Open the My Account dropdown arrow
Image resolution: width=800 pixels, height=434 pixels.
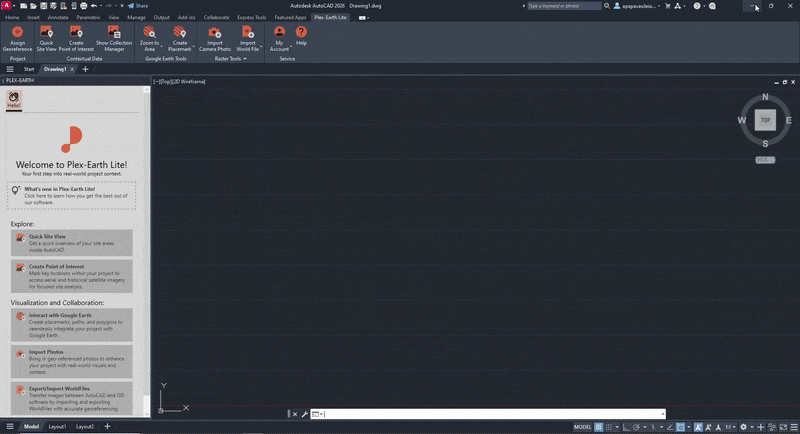291,46
